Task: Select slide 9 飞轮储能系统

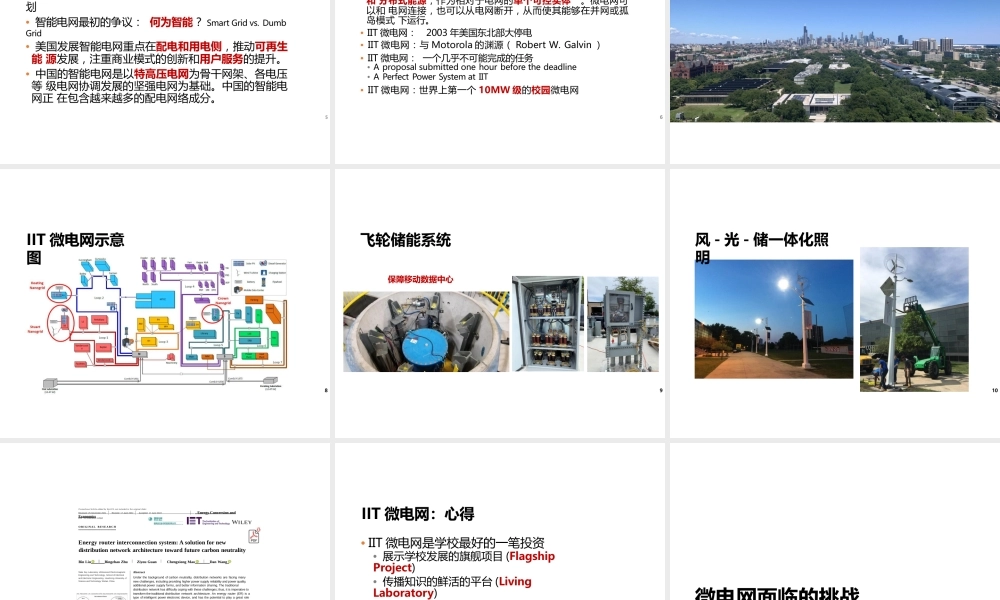Action: 500,304
